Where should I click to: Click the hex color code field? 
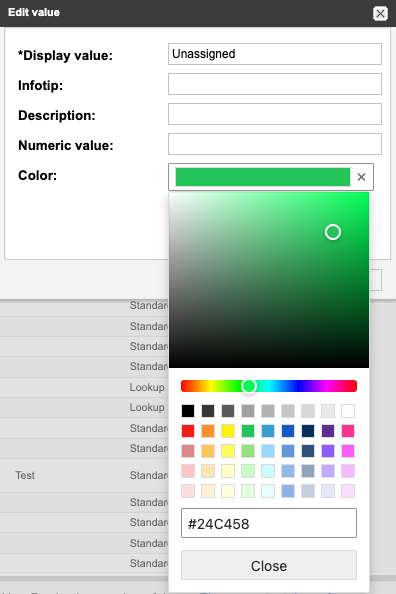(x=269, y=523)
